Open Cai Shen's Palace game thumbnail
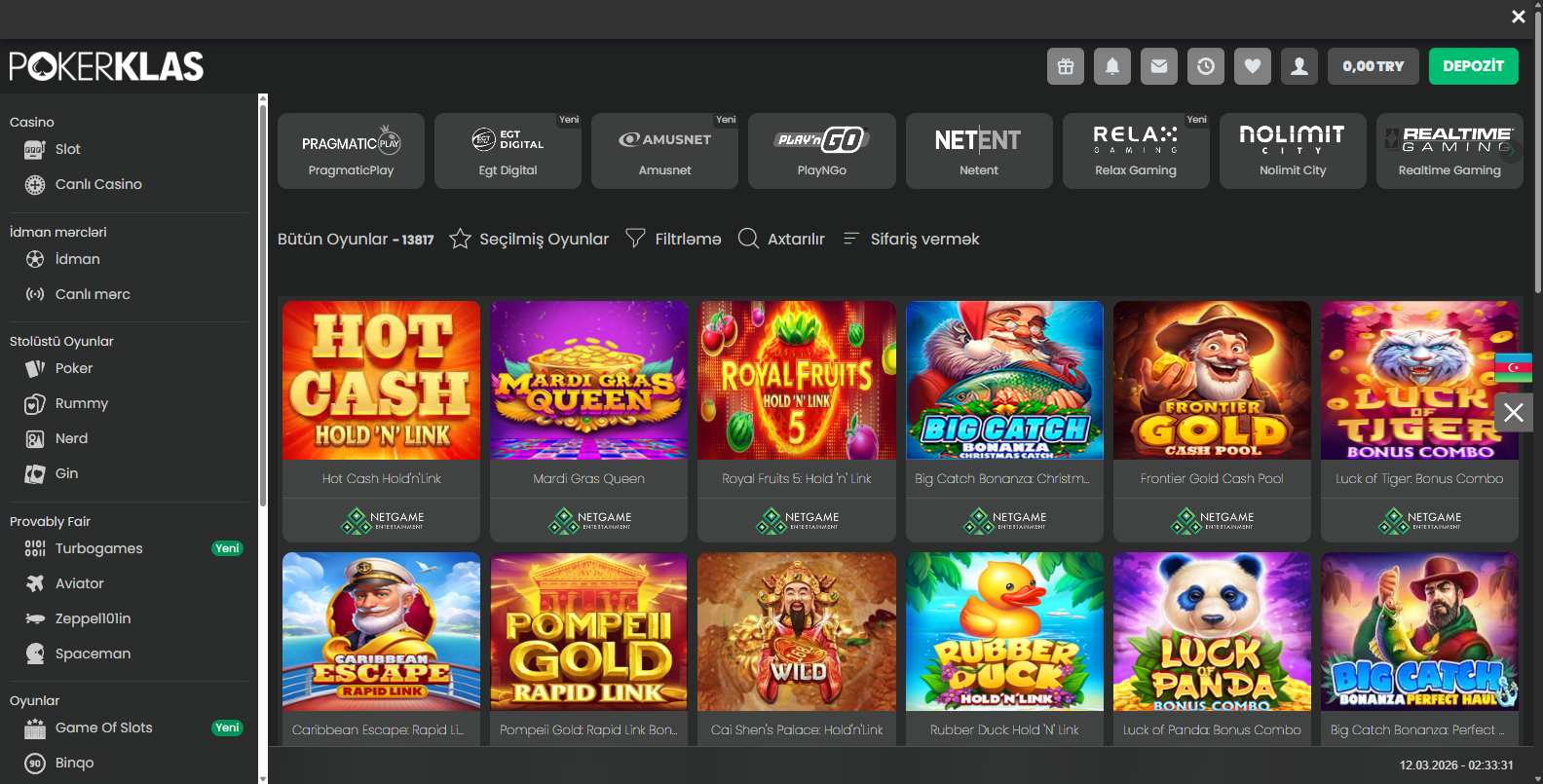This screenshot has height=784, width=1543. (x=797, y=631)
